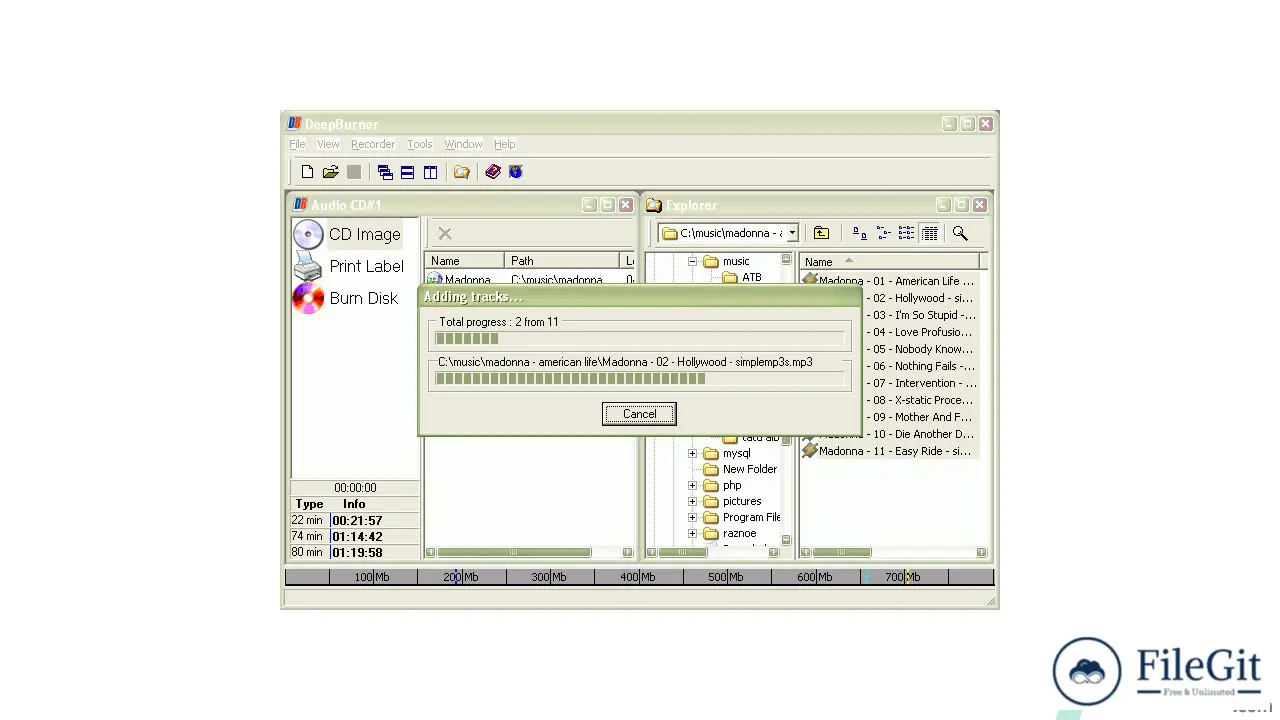Click the DeepBurner title bar logo
Screen dimensions: 1280x720
pos(294,124)
